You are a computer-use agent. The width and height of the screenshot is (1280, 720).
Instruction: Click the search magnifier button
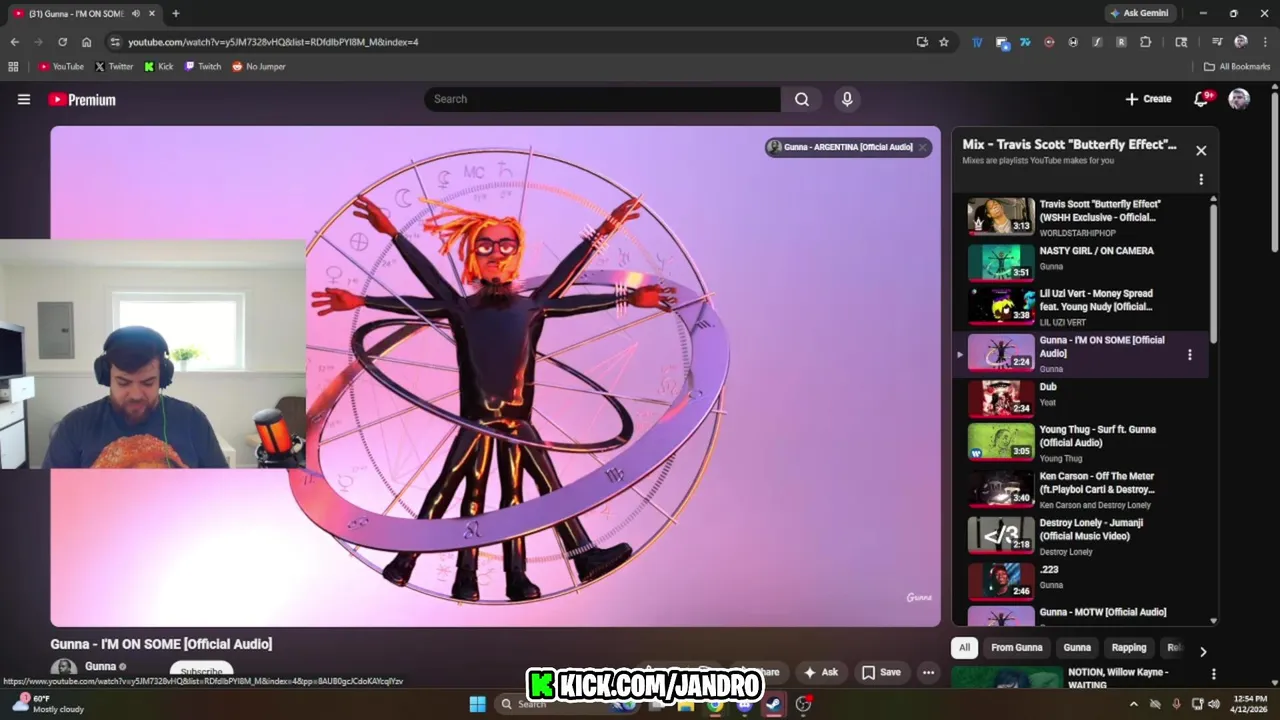(802, 99)
